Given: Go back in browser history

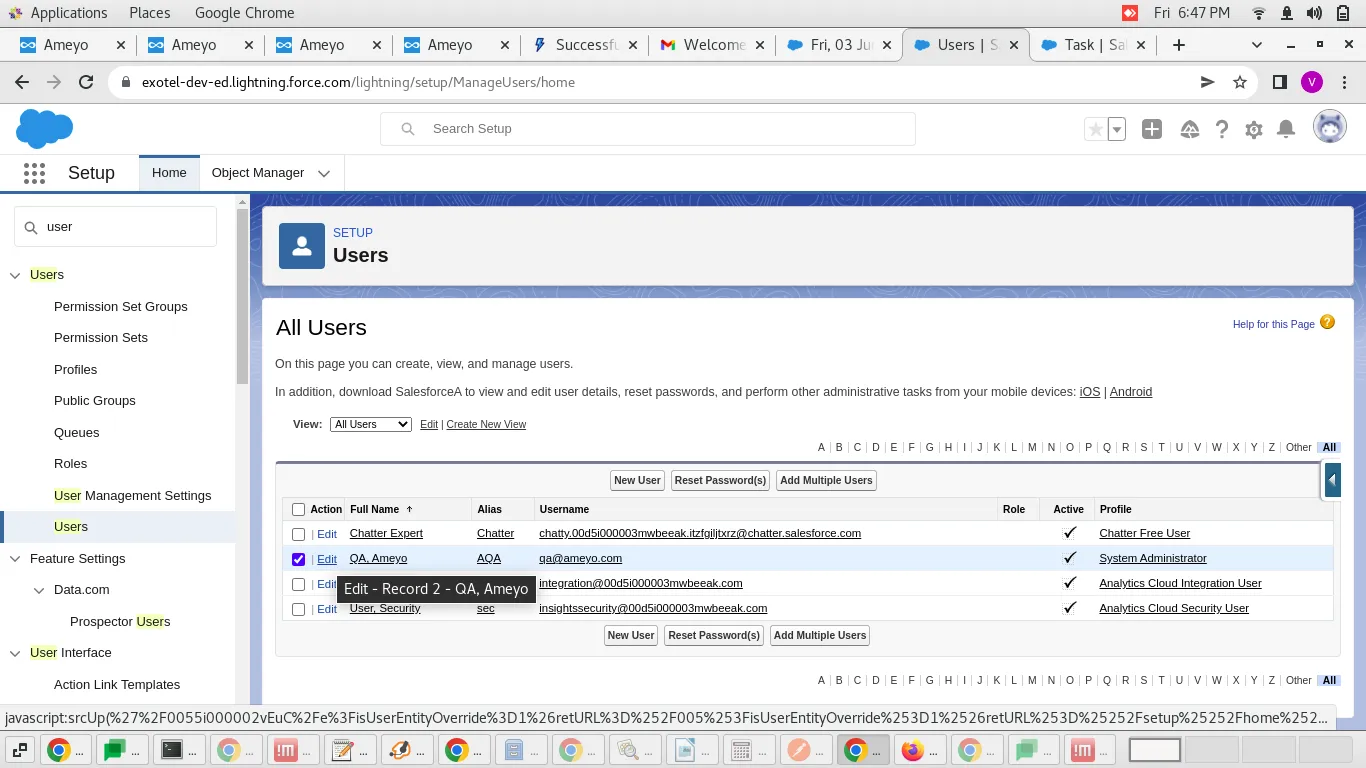Looking at the screenshot, I should (x=22, y=82).
